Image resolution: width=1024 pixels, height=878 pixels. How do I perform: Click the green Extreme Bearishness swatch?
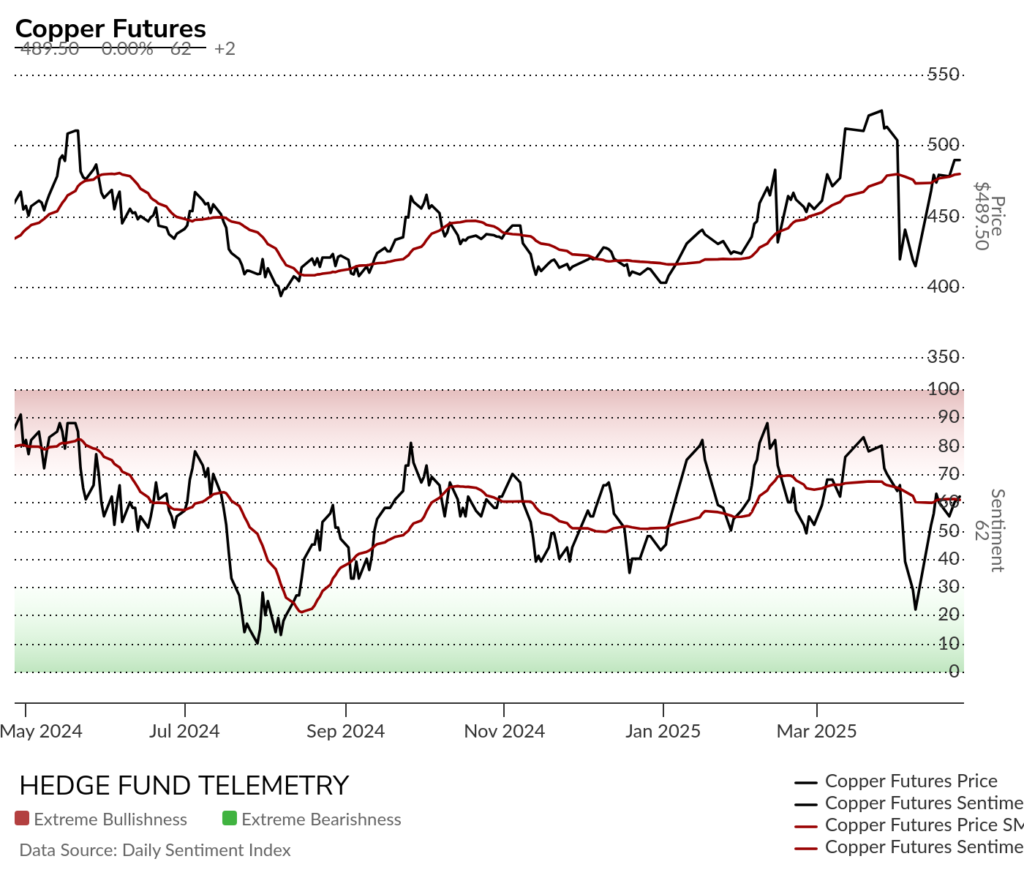[x=229, y=818]
